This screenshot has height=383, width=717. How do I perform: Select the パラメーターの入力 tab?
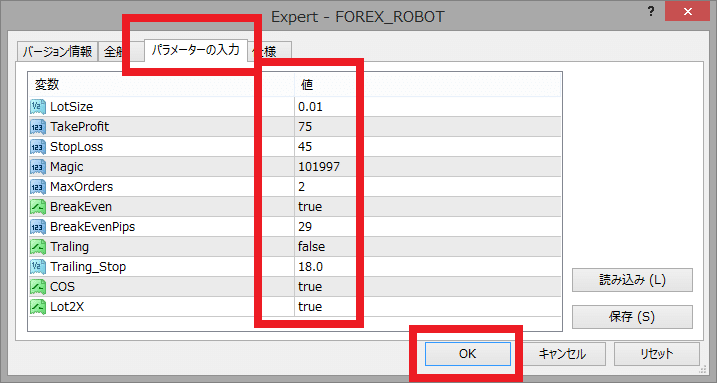(x=196, y=49)
